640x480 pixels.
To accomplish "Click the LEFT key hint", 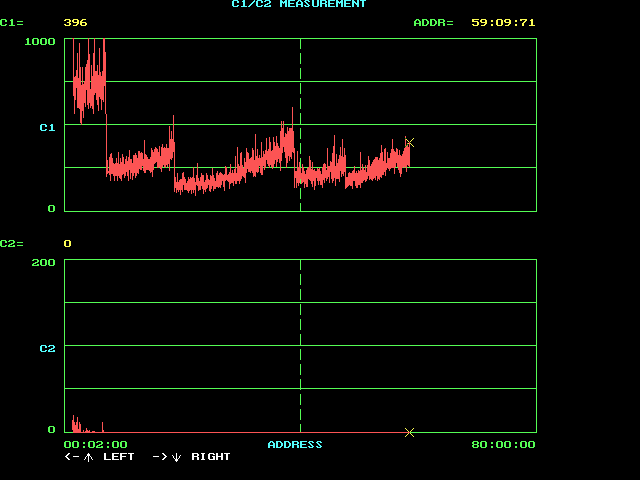I will (119, 456).
